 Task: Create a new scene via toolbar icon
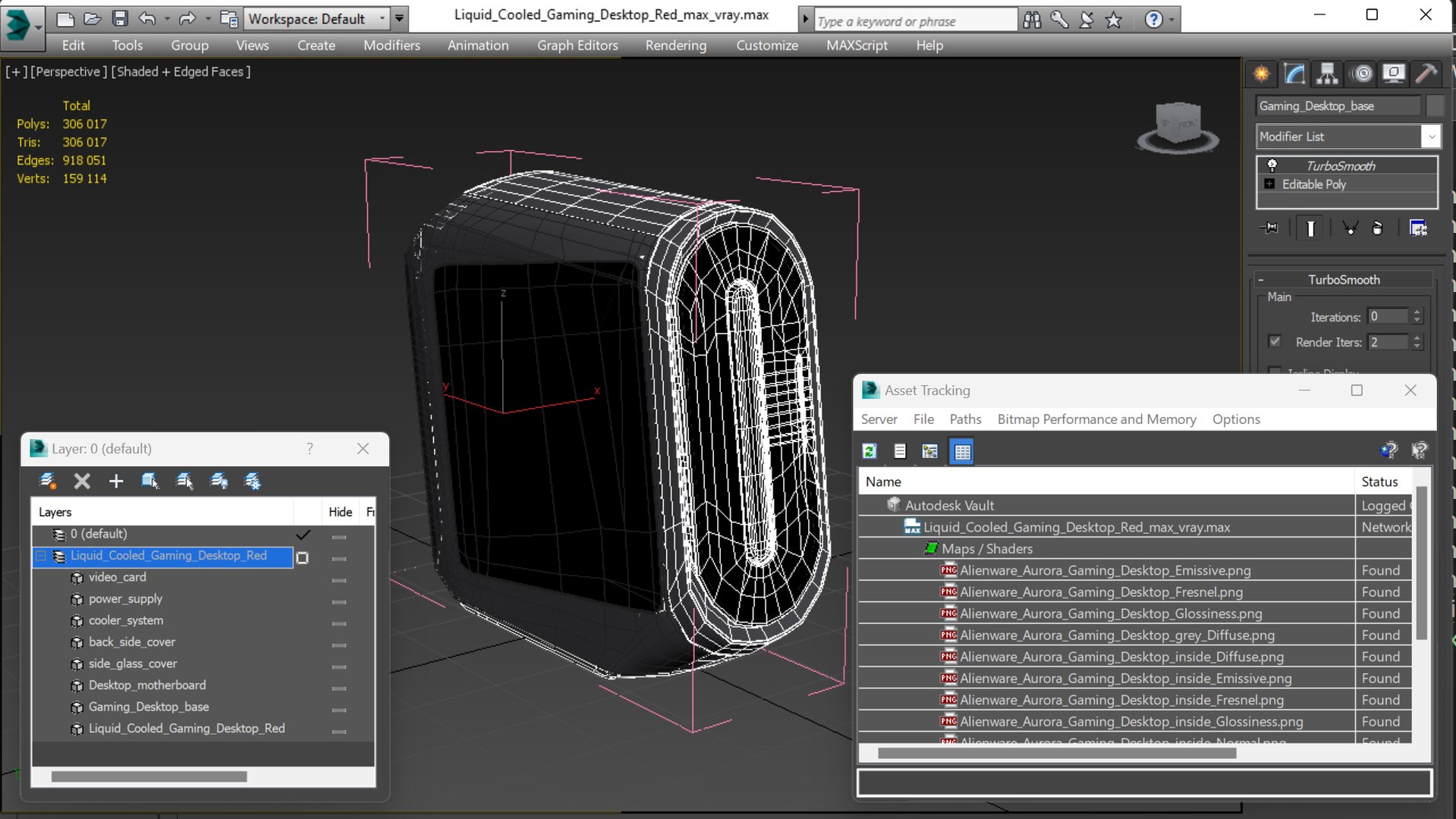65,19
